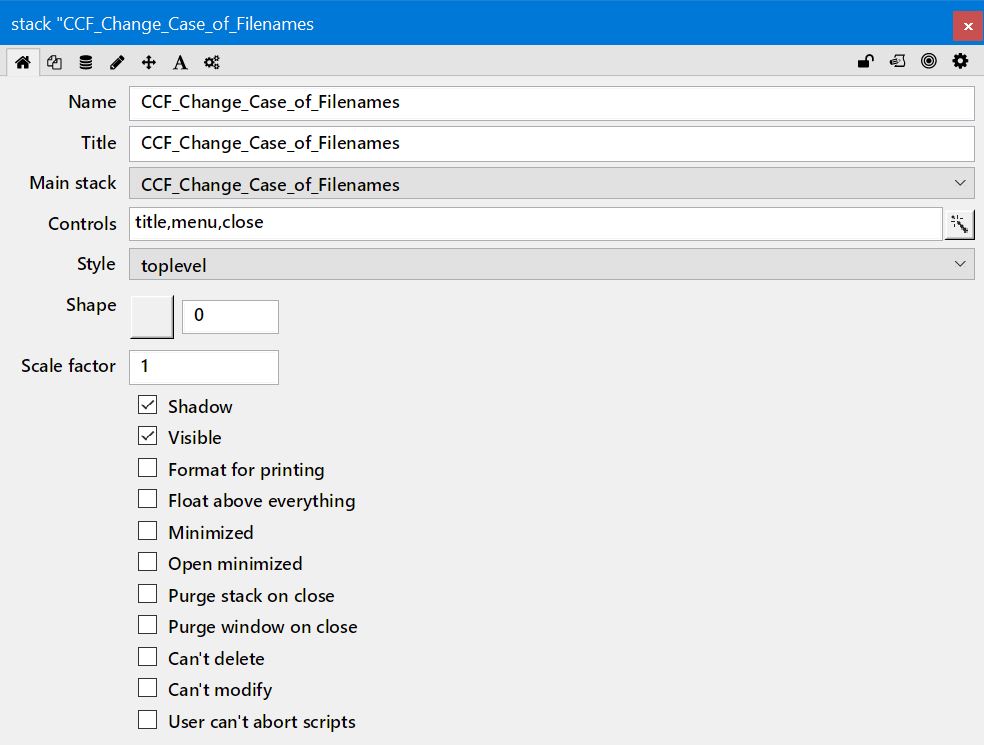Switch to the stacked cards icon tab
This screenshot has height=745, width=984.
54,62
